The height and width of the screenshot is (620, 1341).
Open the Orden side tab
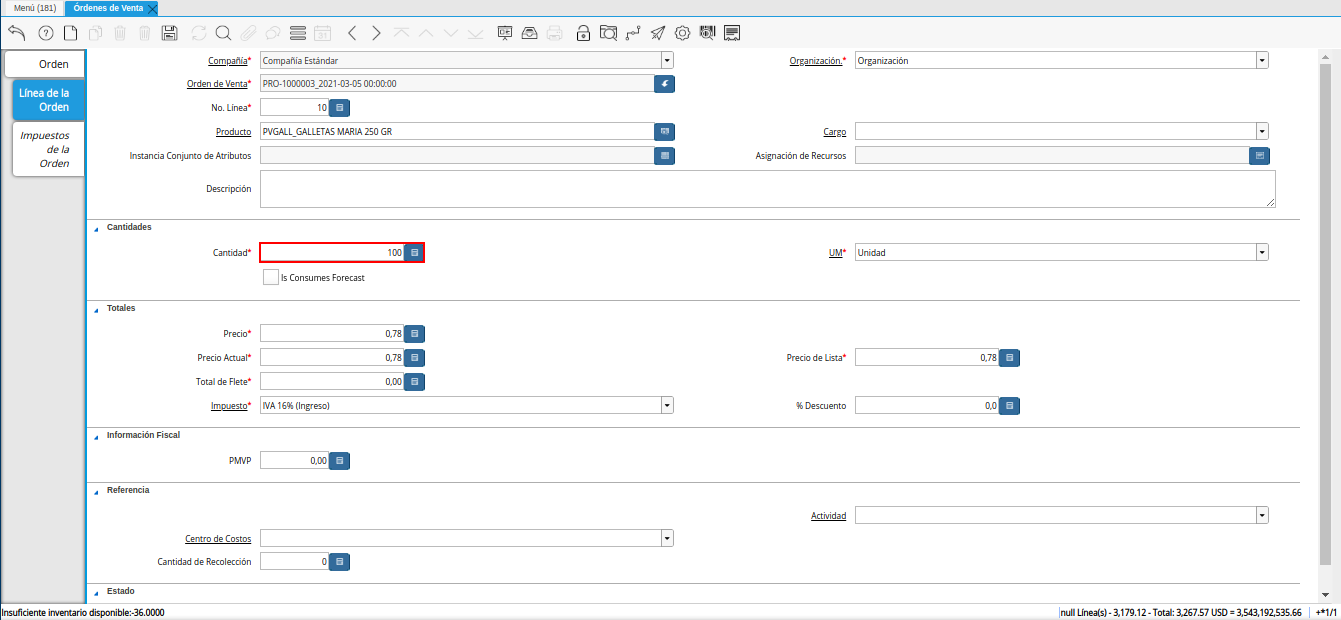coord(45,64)
